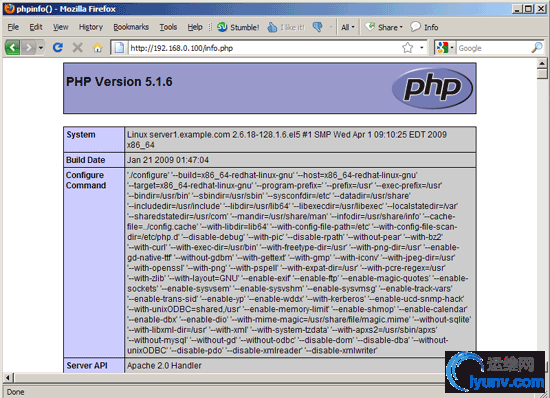Click the thumbs-down icon
This screenshot has height=398, width=550.
(x=317, y=27)
